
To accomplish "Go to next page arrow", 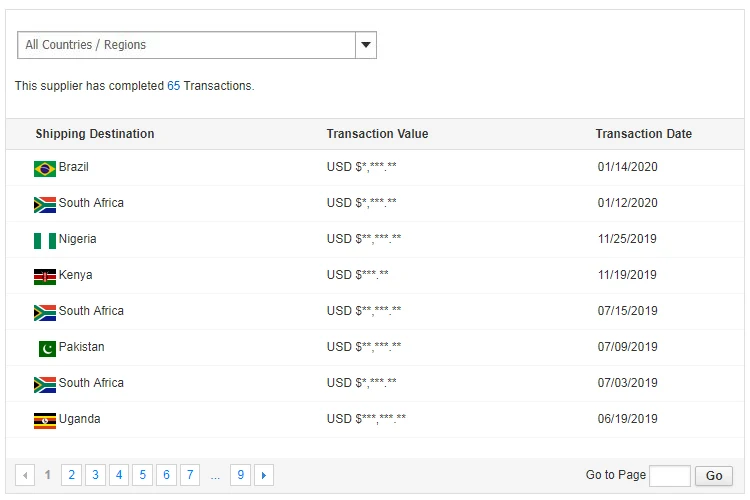I will [x=264, y=475].
